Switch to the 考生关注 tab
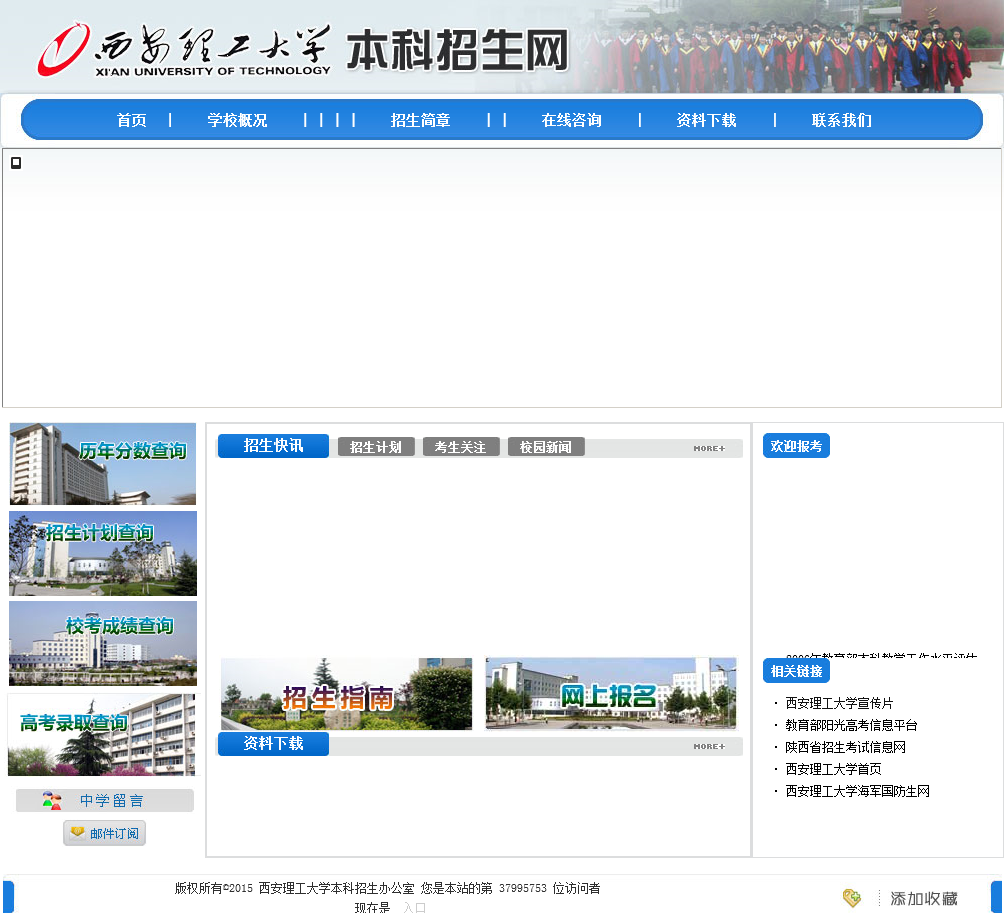 click(x=461, y=447)
